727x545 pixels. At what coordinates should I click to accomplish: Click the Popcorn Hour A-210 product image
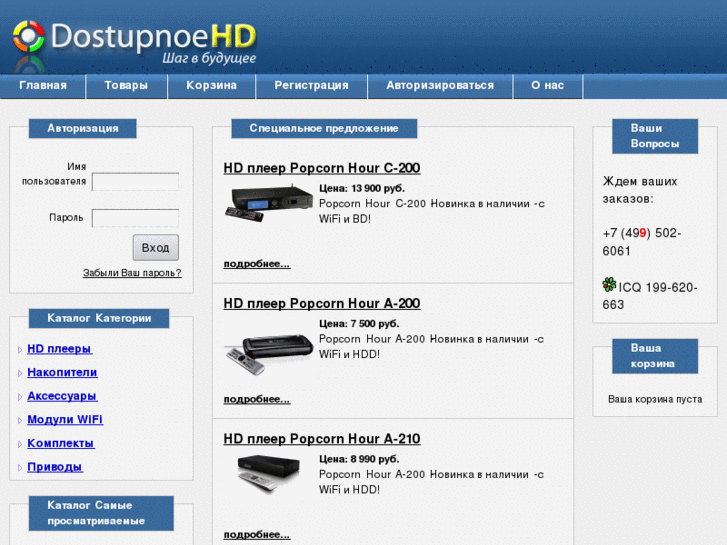[x=268, y=474]
